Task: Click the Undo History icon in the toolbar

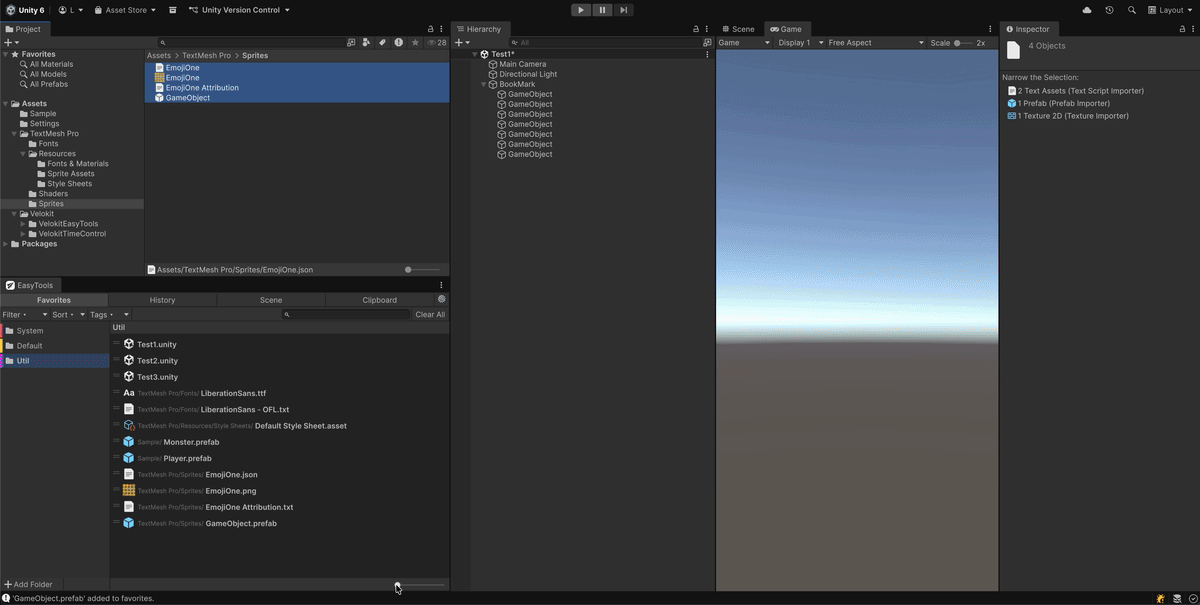Action: coord(1108,9)
